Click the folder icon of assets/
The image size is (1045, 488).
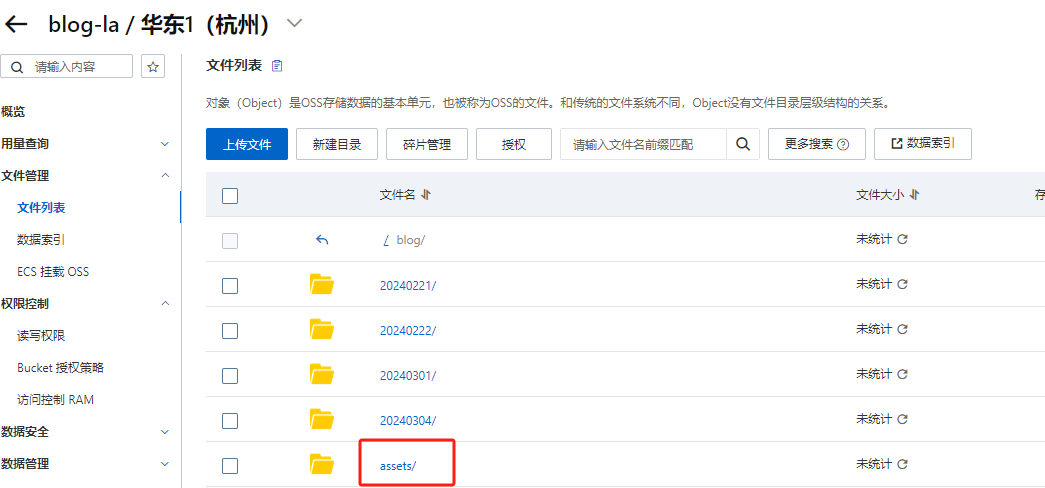[x=322, y=464]
